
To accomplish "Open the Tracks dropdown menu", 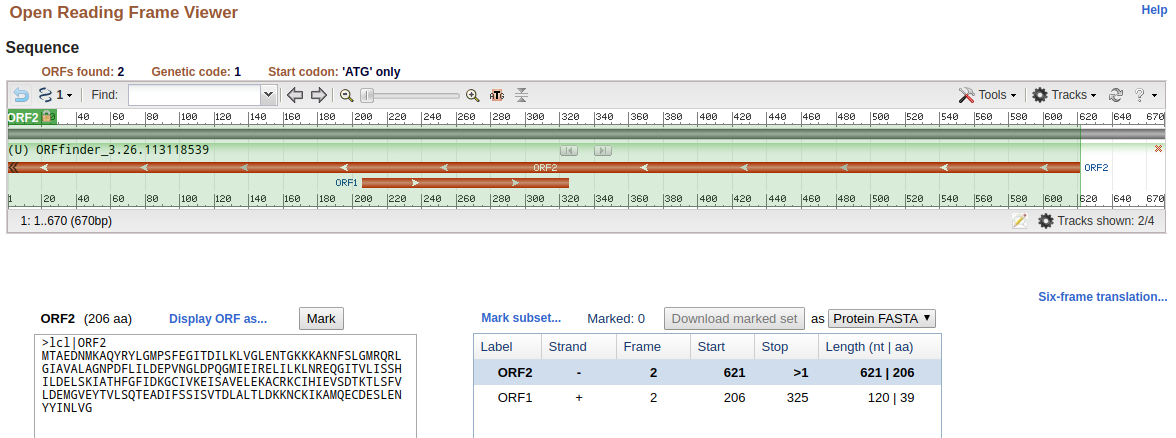I will [1064, 95].
